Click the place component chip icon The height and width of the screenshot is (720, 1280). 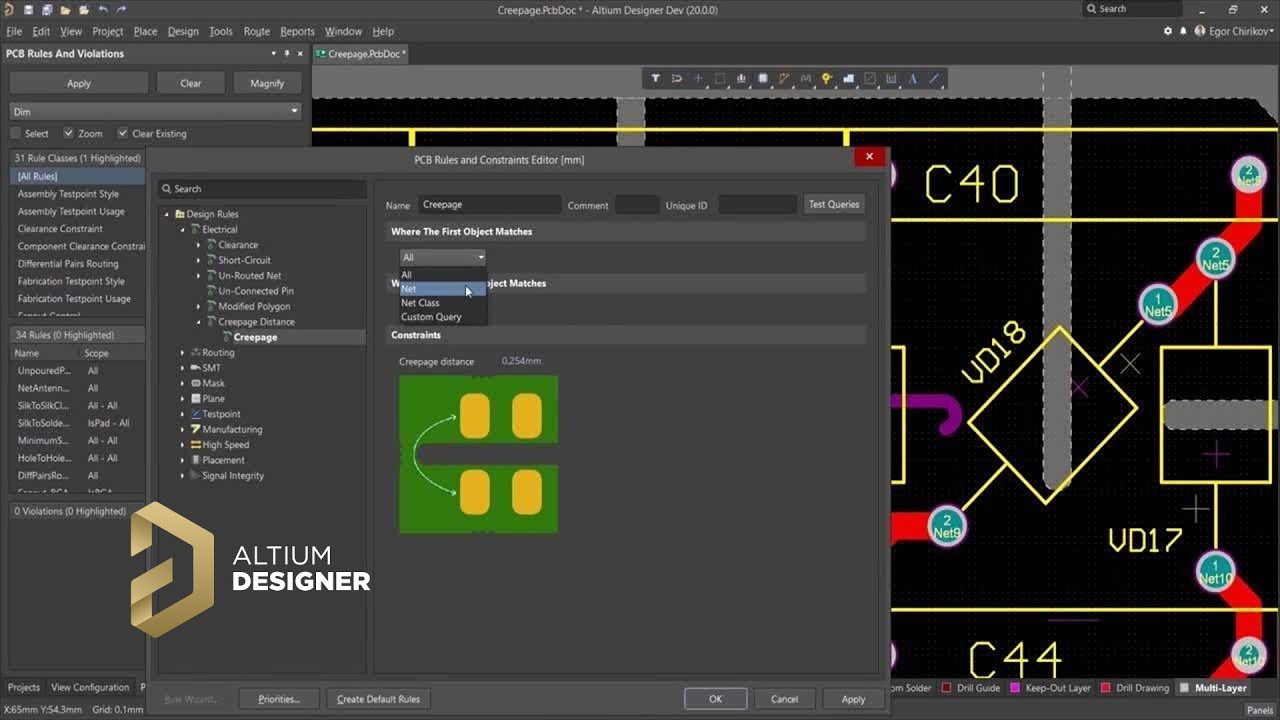tap(763, 78)
